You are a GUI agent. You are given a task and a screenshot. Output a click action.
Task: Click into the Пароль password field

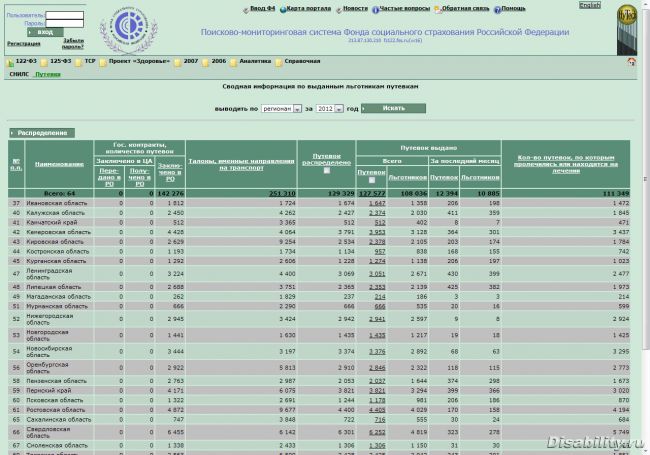(65, 23)
